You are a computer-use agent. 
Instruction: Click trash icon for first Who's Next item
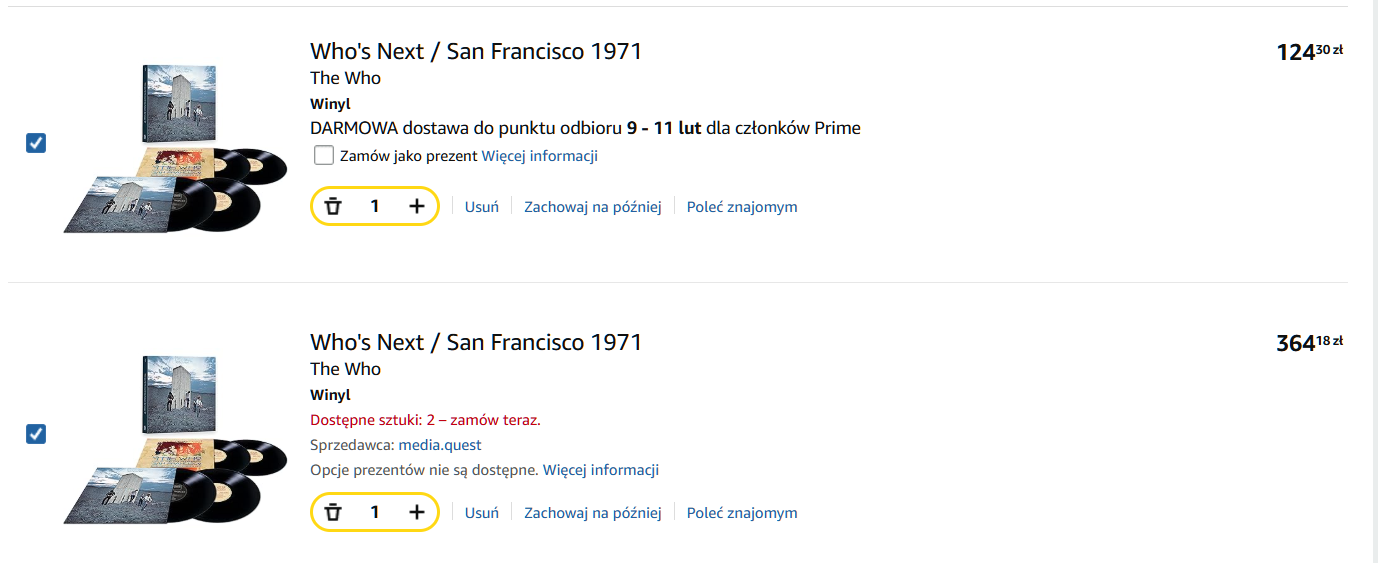pyautogui.click(x=333, y=207)
